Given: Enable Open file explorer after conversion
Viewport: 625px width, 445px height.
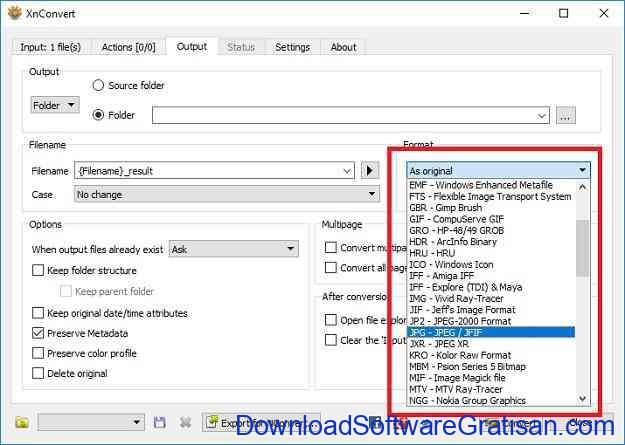Looking at the screenshot, I should (330, 320).
